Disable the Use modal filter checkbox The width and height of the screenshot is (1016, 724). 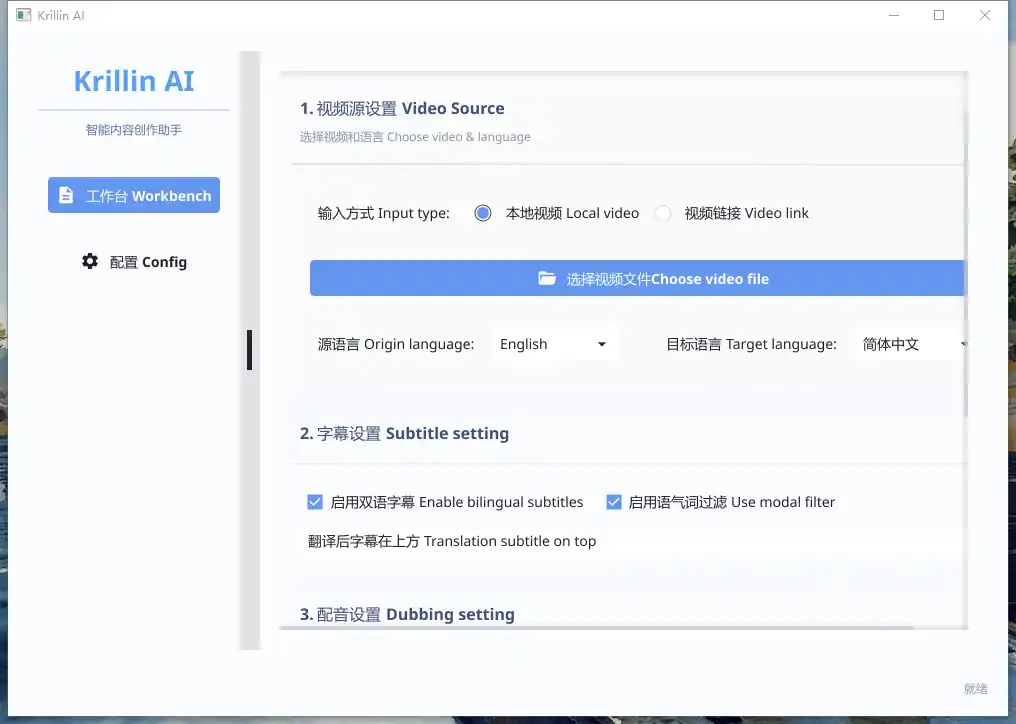[614, 502]
